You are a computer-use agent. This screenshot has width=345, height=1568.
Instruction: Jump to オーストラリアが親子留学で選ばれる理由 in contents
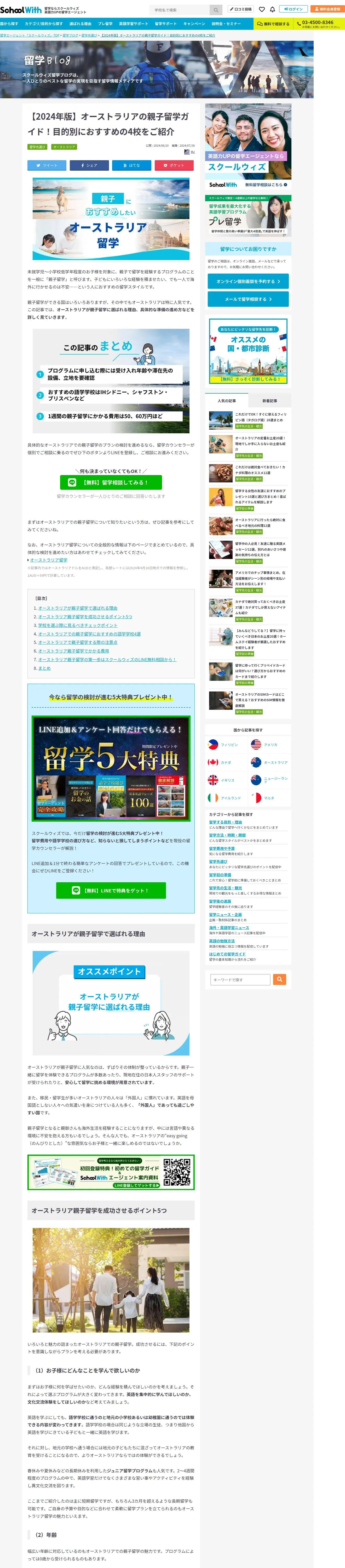(x=78, y=608)
